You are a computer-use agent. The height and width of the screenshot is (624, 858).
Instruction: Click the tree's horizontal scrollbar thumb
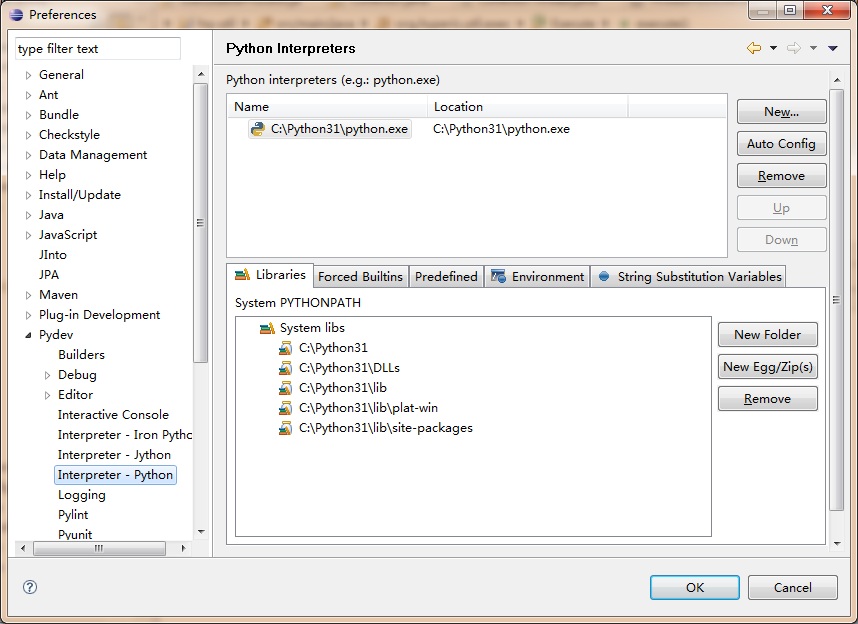99,548
